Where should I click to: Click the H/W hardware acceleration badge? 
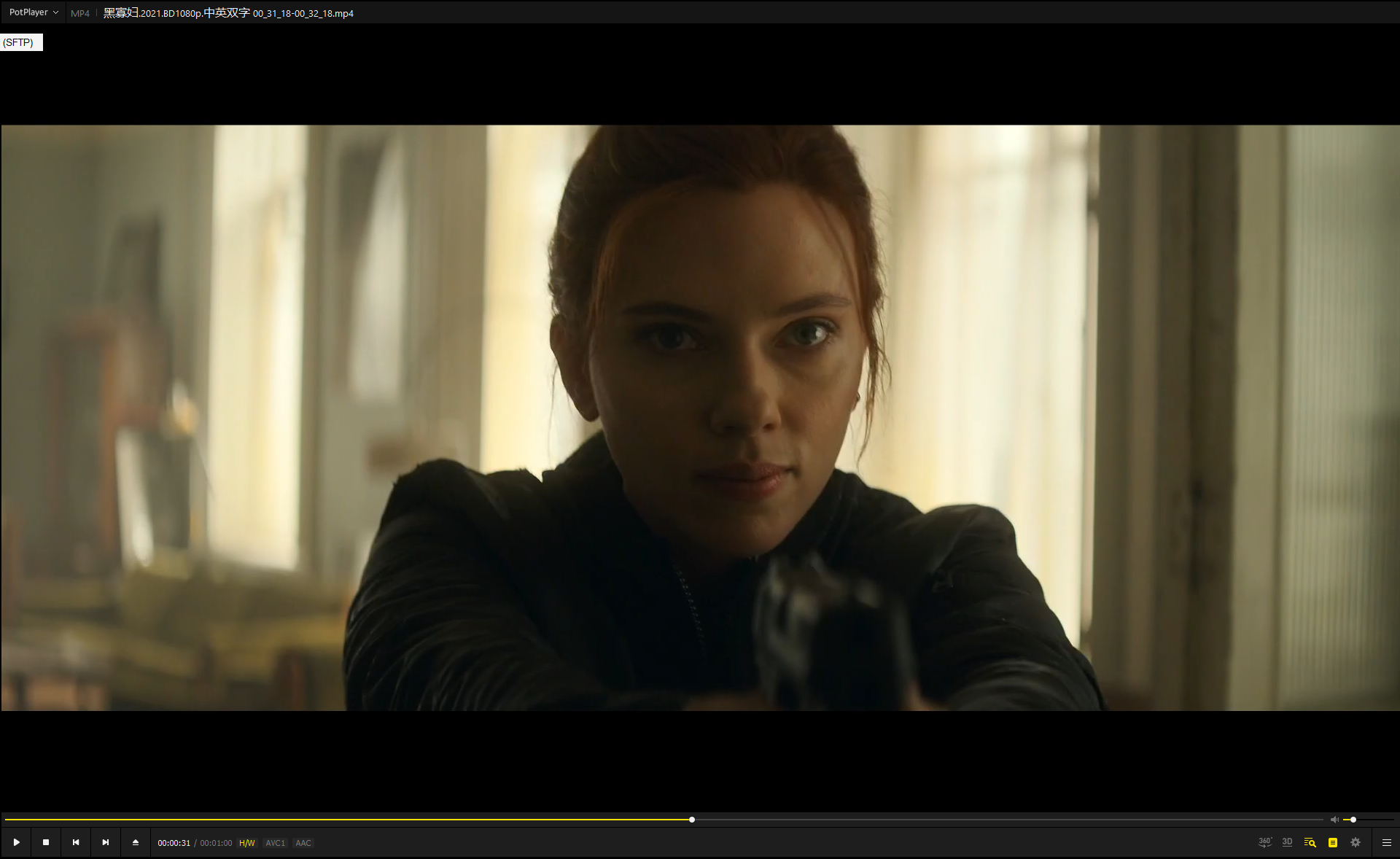(x=247, y=843)
